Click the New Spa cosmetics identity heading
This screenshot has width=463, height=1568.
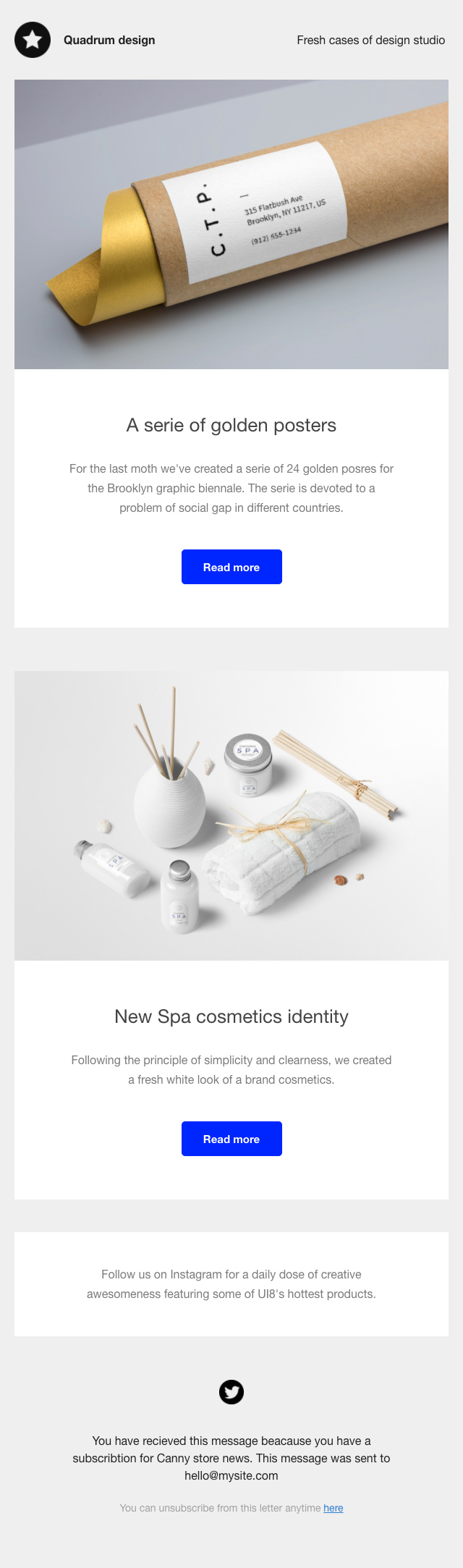(231, 1016)
